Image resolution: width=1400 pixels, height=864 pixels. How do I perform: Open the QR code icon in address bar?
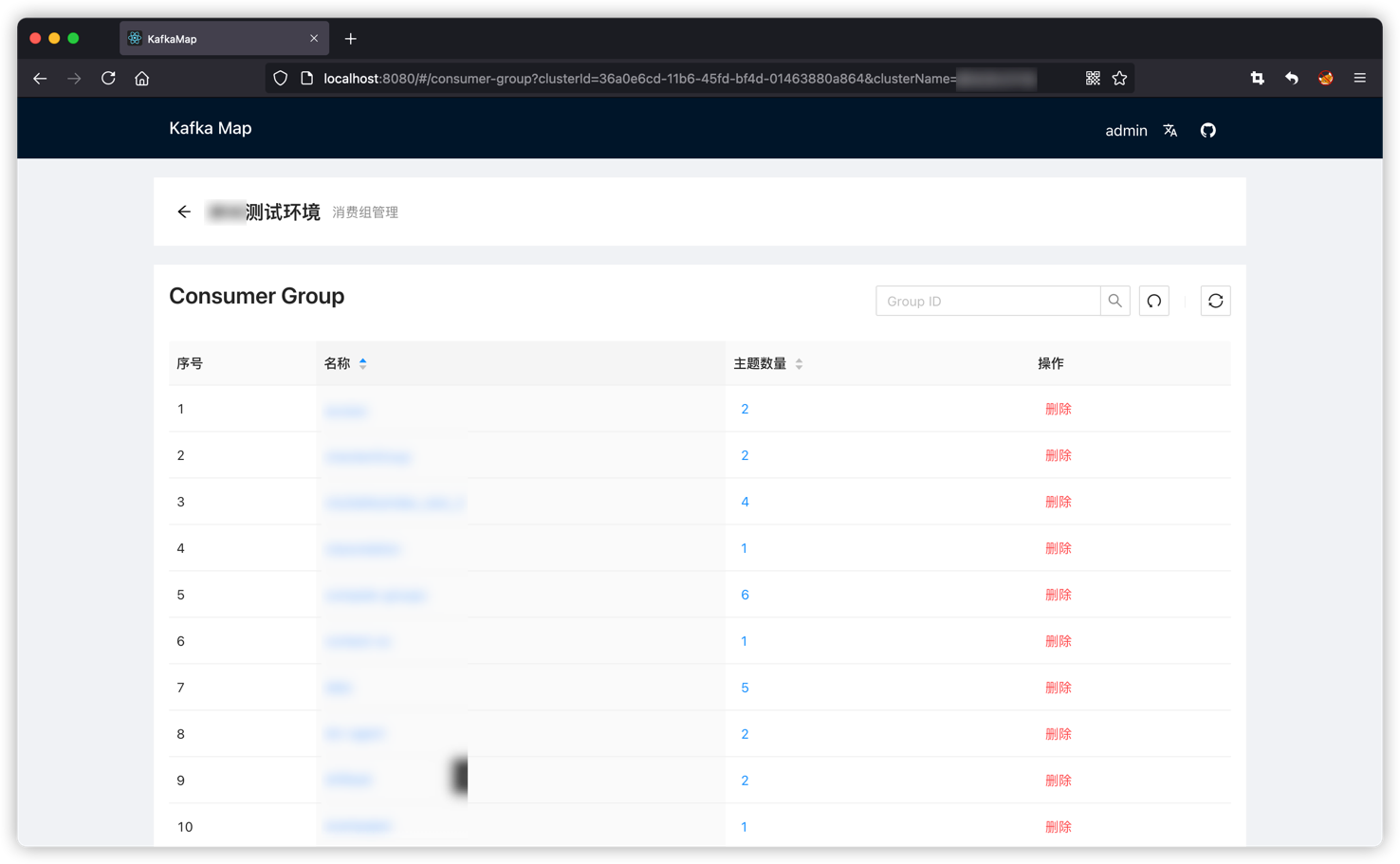(x=1092, y=78)
